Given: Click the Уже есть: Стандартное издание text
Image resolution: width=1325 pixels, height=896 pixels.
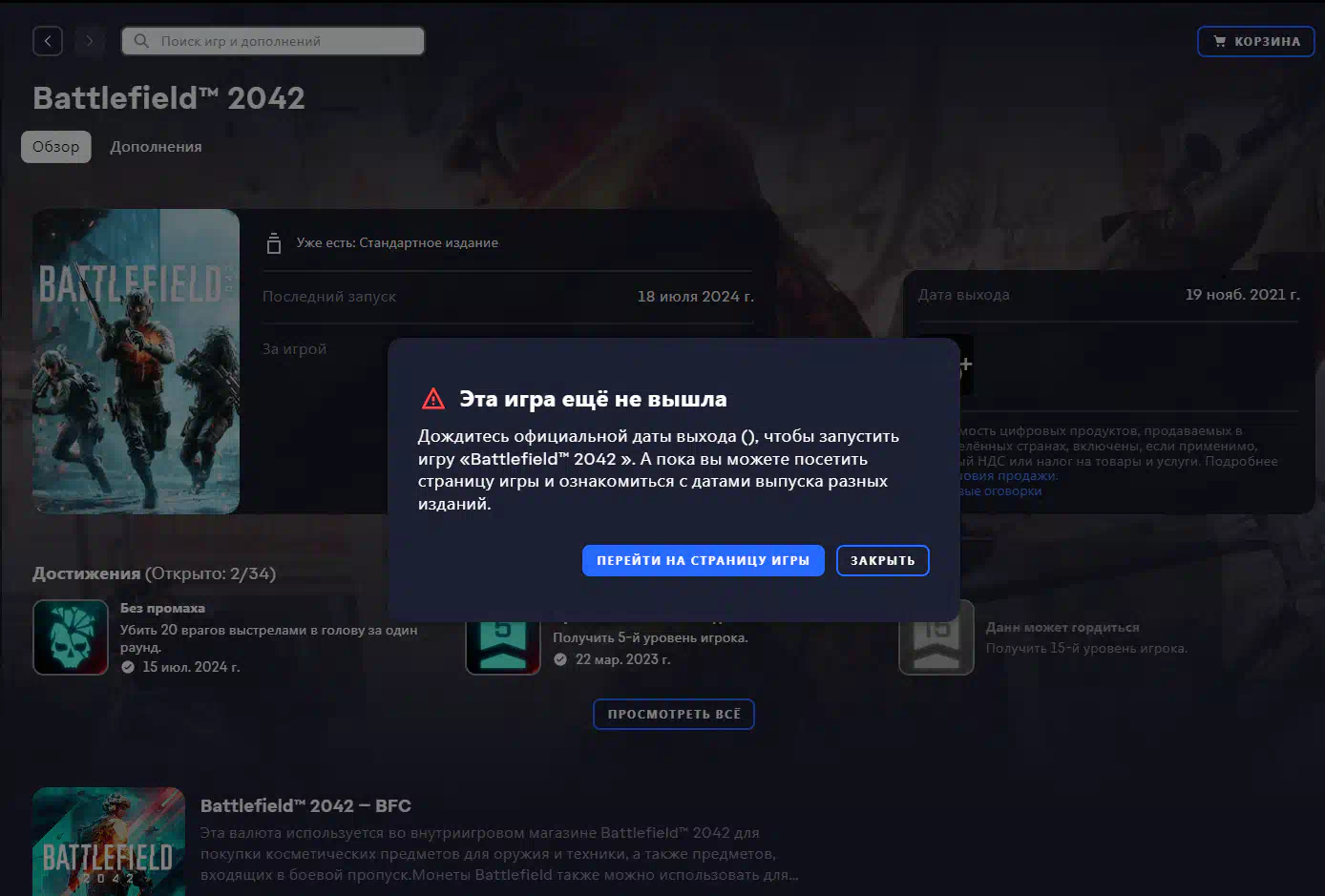Looking at the screenshot, I should [397, 242].
